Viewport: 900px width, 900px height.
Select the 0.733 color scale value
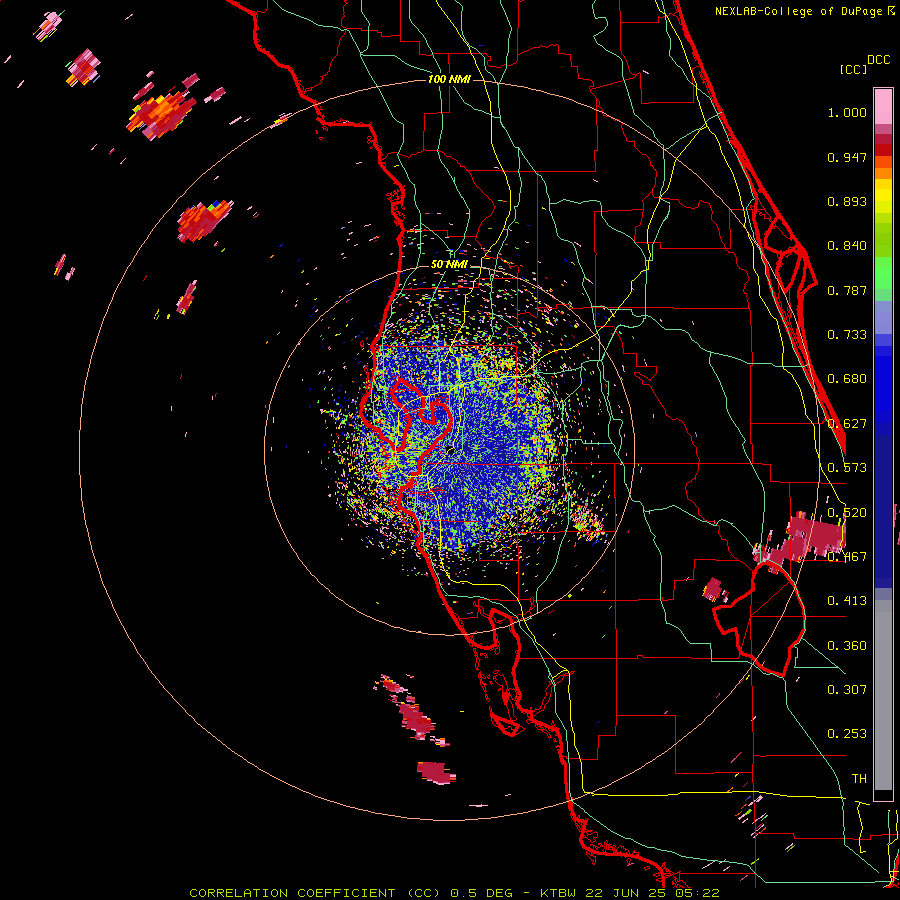pyautogui.click(x=847, y=335)
